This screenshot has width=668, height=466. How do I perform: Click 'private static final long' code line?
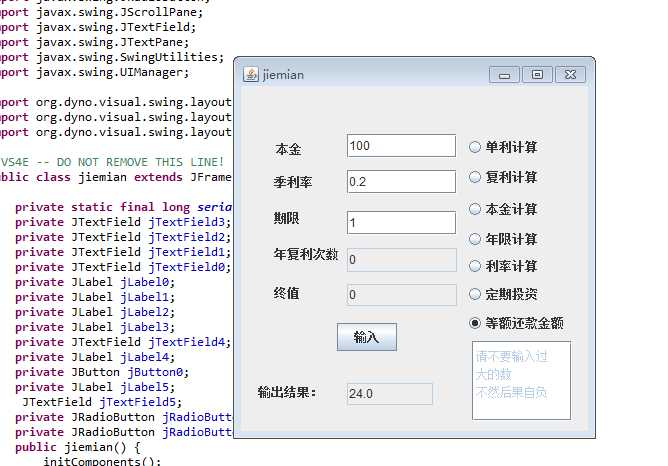(102, 207)
